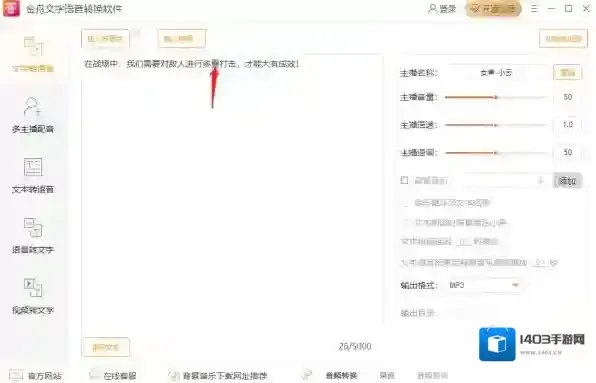This screenshot has height=383, width=596.
Task: Open 音频剪辑 in the bottom bar
Action: (x=432, y=375)
